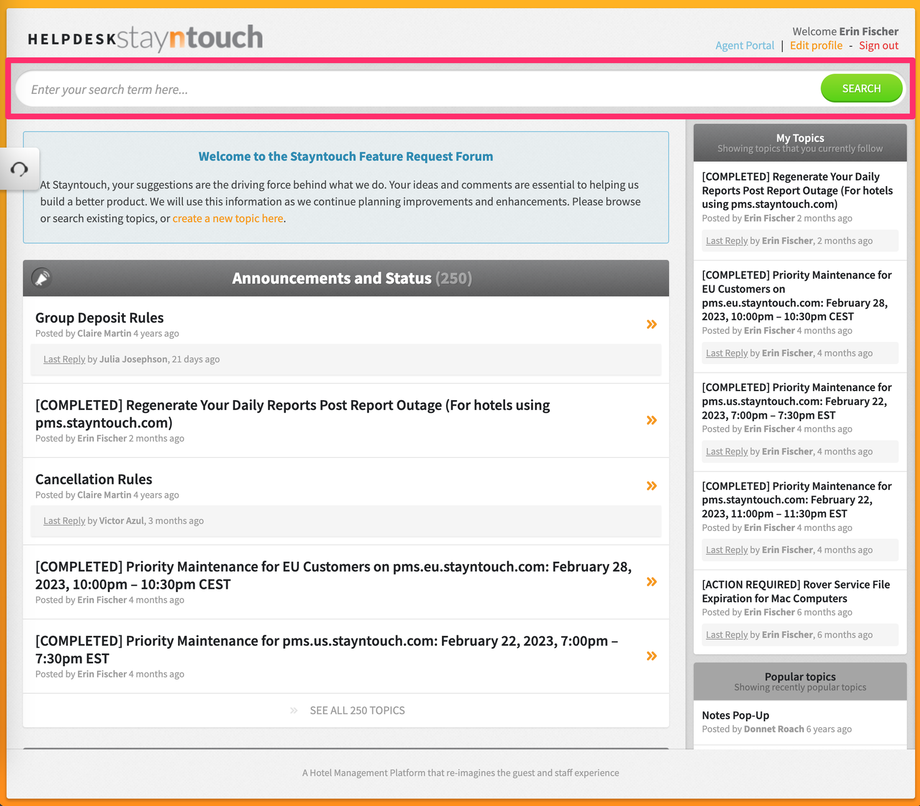Click the double arrow for pms.us.staytouch.com maintenance topic
This screenshot has height=806, width=920.
651,656
